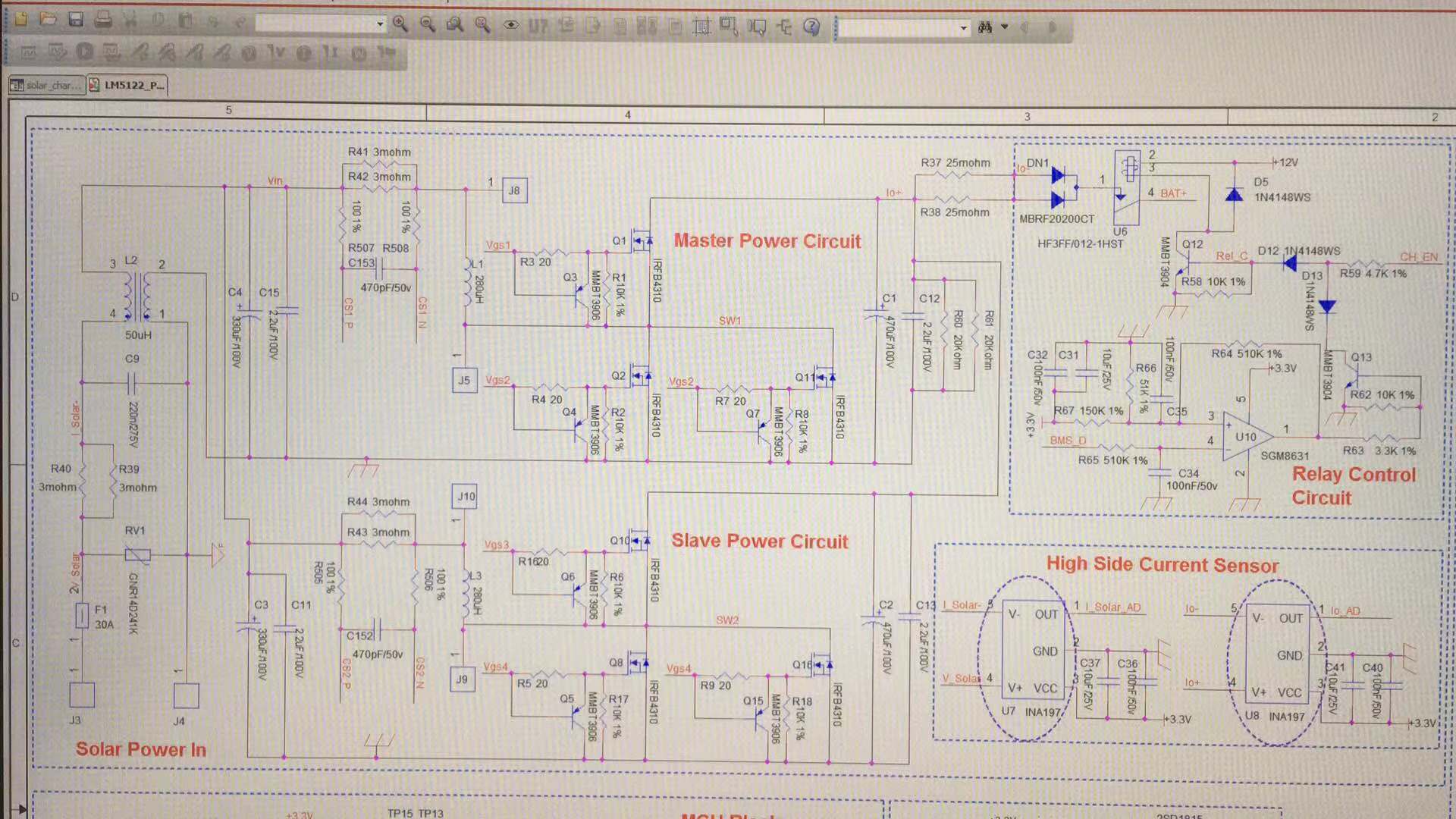Open the Help question mark icon

[811, 27]
